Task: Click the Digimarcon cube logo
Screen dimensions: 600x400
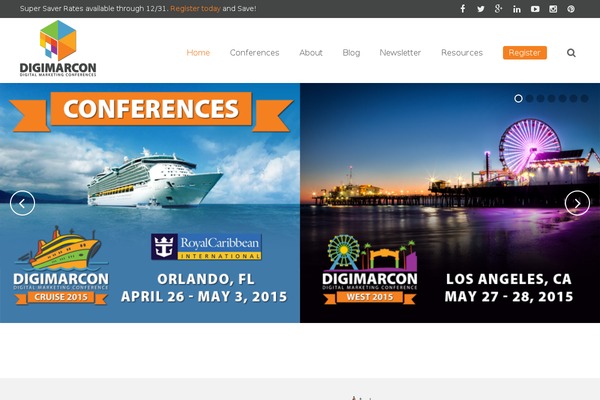Action: [x=58, y=48]
